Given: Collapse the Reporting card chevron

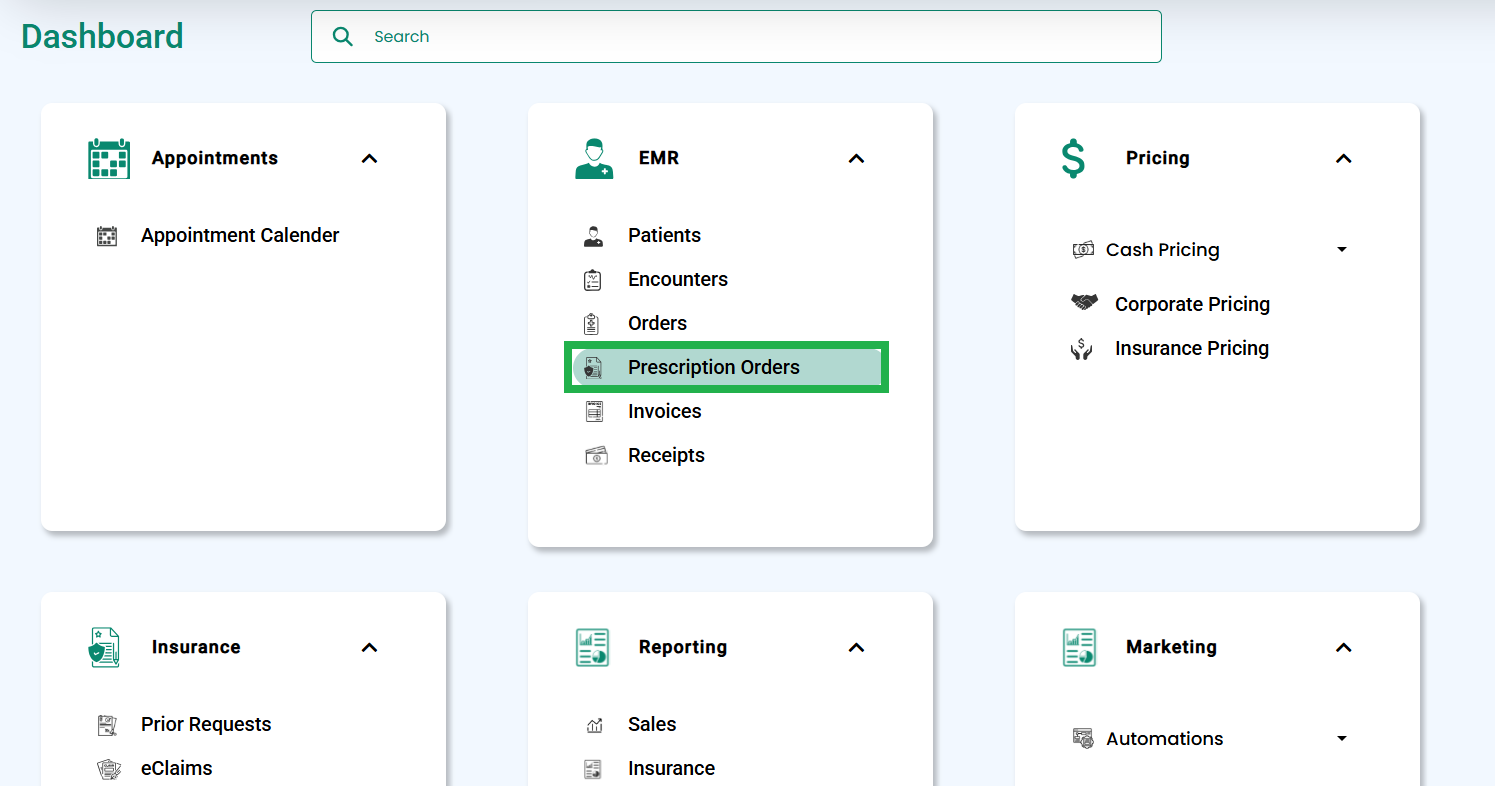Looking at the screenshot, I should [856, 647].
